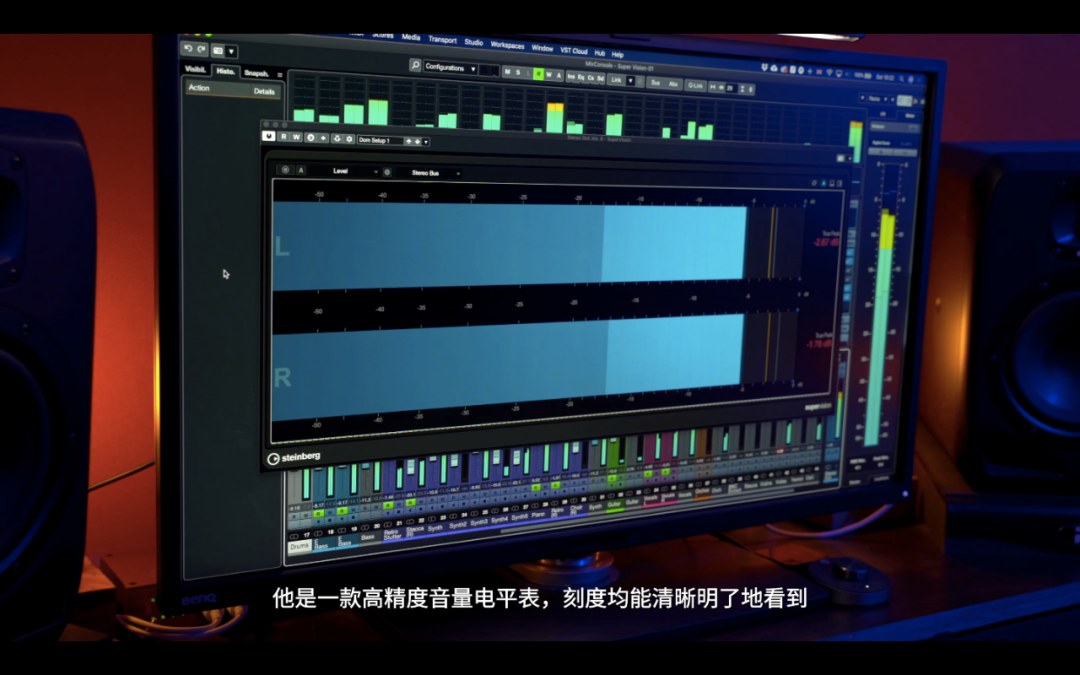Click the channel search magnifier icon
Screen dimensions: 1080x675
[415, 65]
